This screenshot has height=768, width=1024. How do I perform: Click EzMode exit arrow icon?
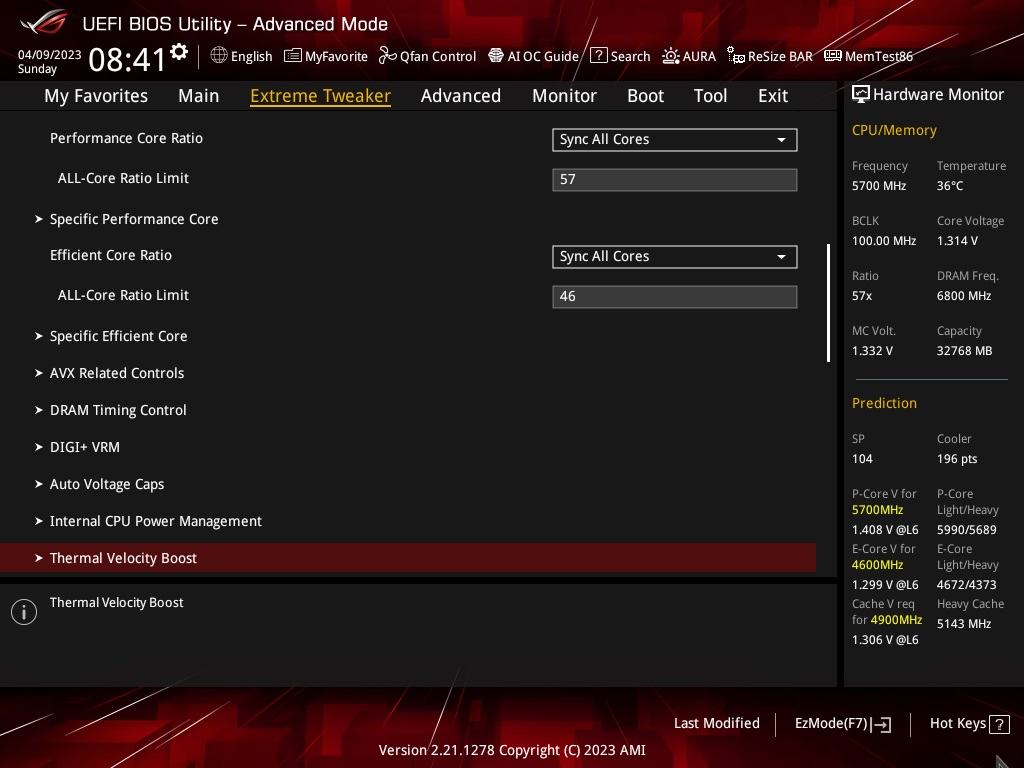click(882, 724)
